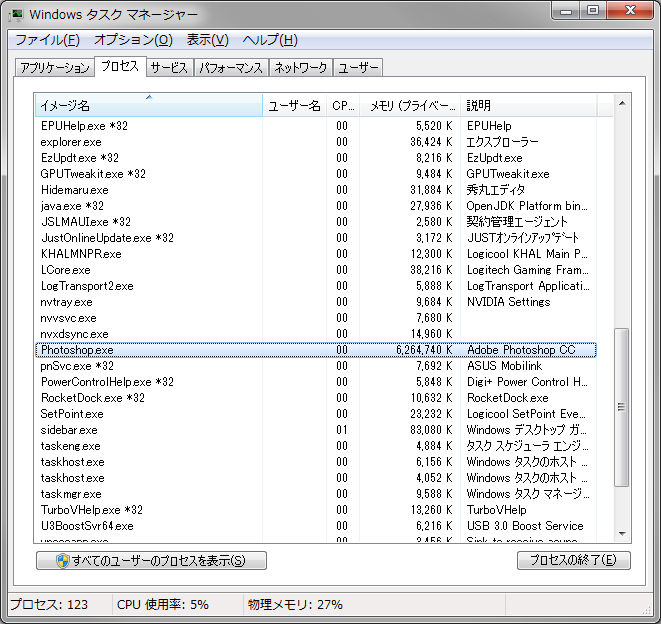Open the オプション(O) menu

[x=133, y=40]
